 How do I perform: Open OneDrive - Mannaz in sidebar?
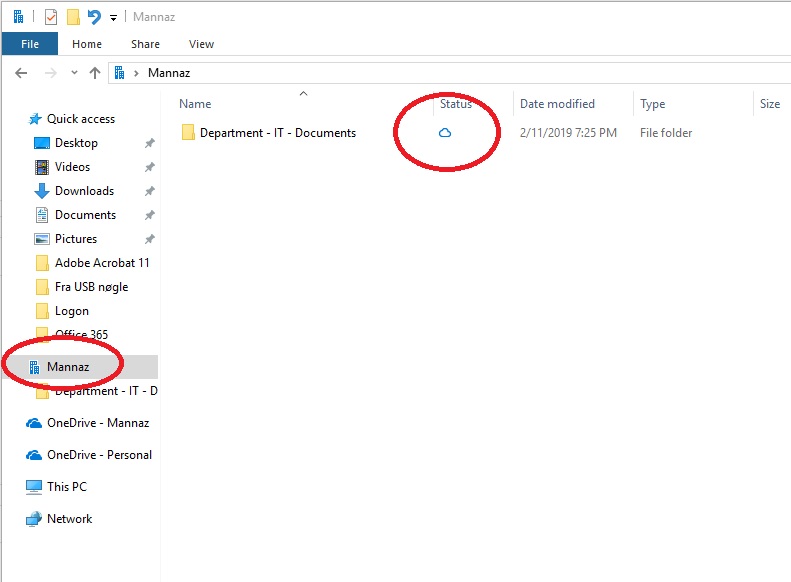click(98, 423)
